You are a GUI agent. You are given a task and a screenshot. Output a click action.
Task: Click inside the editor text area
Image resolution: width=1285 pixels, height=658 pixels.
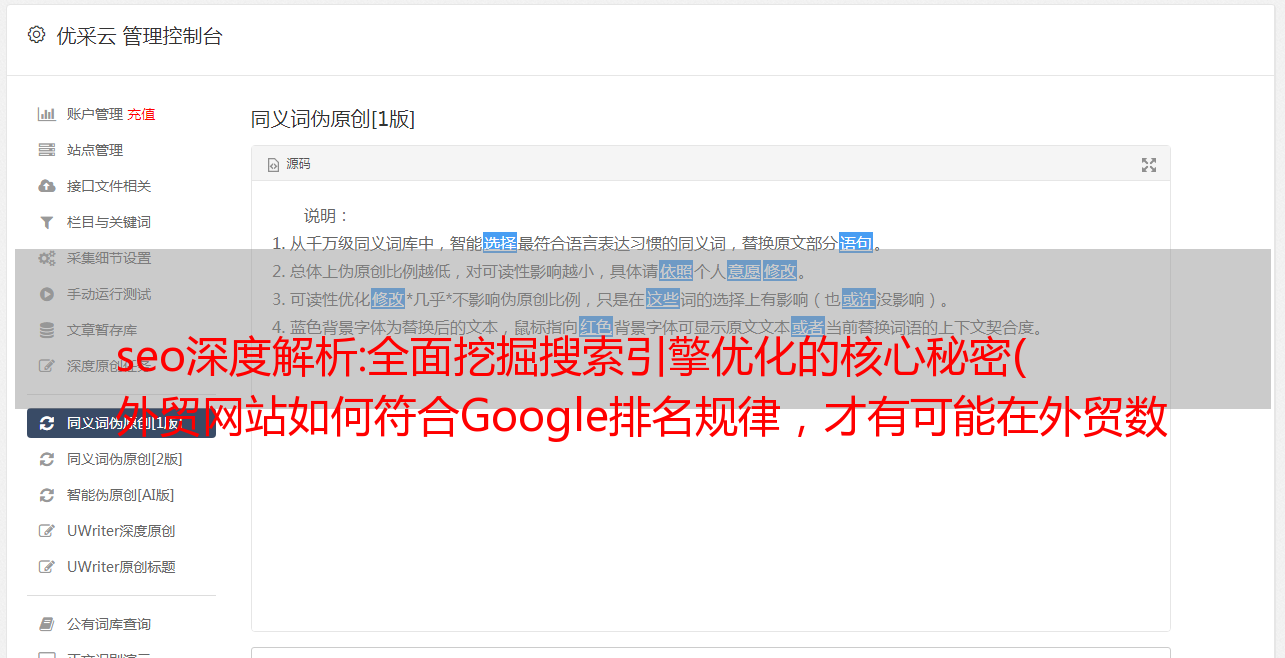pos(710,480)
